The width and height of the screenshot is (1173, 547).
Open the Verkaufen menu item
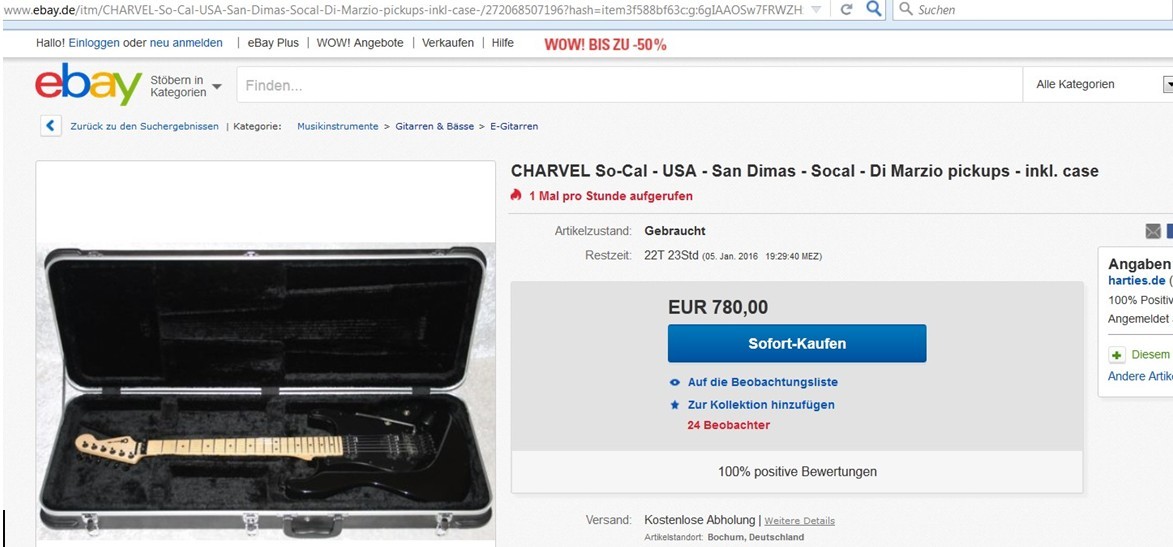click(x=447, y=43)
